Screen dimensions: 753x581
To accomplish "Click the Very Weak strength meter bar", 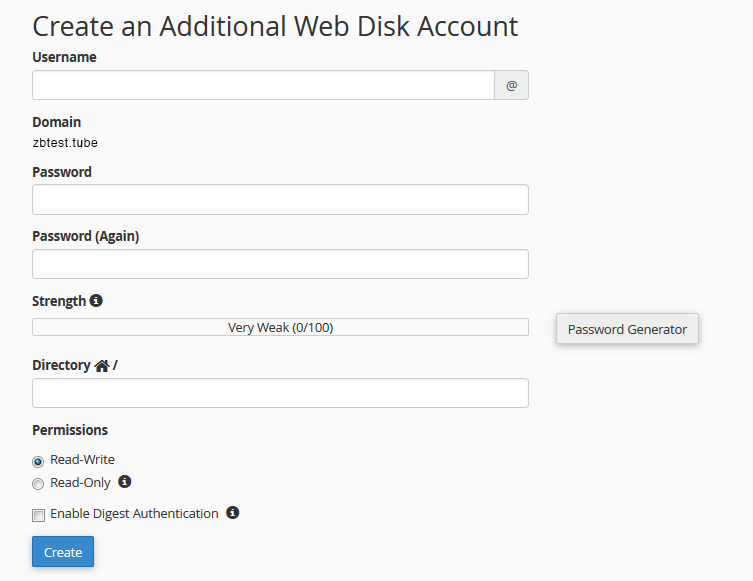I will tap(280, 327).
